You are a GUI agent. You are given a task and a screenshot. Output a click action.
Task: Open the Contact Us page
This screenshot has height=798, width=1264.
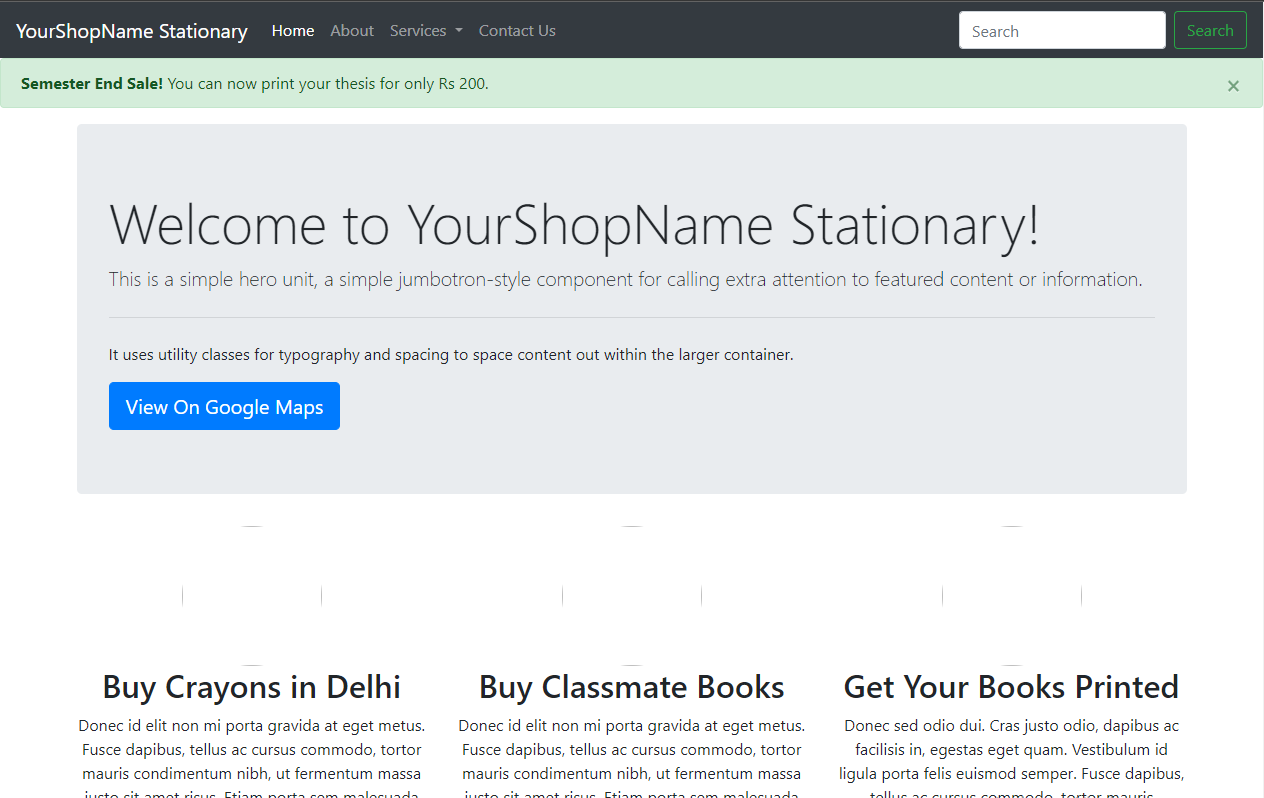517,31
